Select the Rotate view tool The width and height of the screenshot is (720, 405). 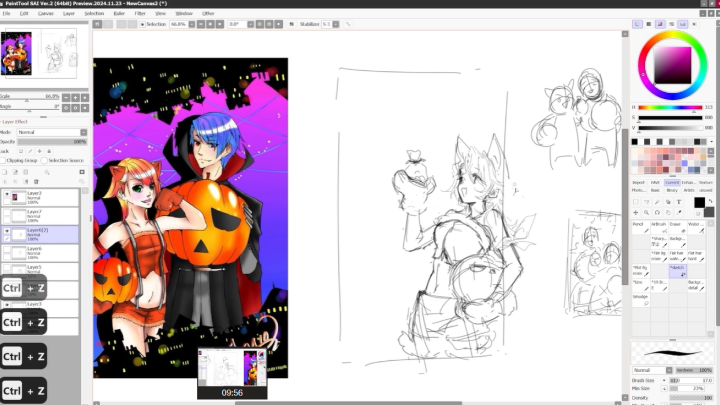point(657,213)
